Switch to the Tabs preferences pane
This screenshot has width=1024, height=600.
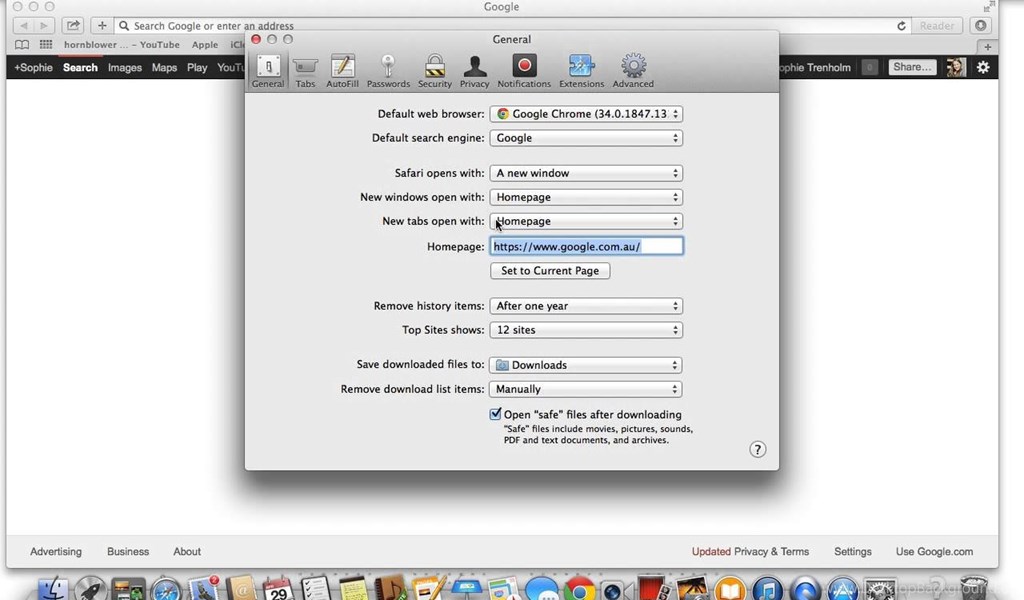[x=305, y=71]
